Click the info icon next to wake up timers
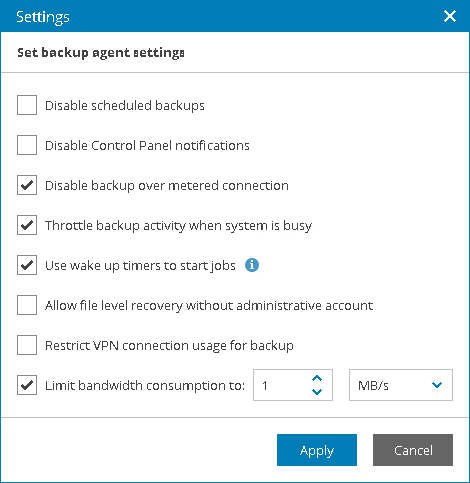This screenshot has height=483, width=470. [x=252, y=265]
